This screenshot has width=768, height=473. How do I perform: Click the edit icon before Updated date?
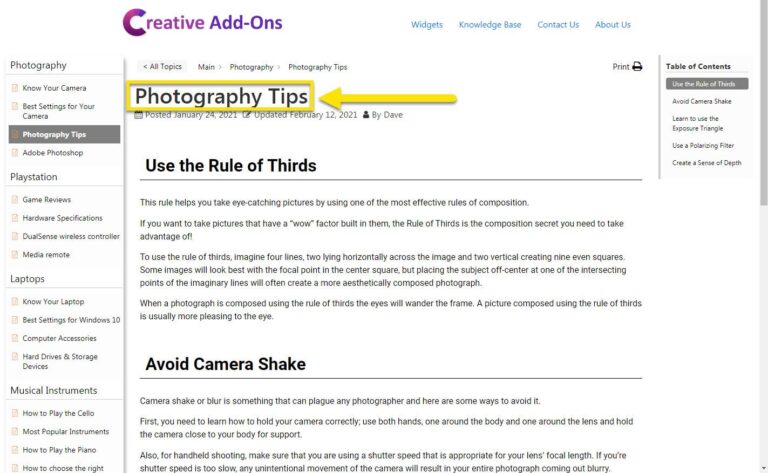pos(247,115)
